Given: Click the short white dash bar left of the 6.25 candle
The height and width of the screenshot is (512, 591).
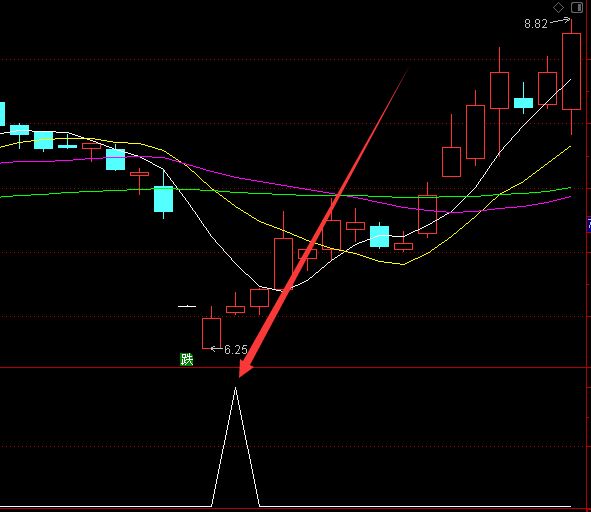Looking at the screenshot, I should (187, 307).
